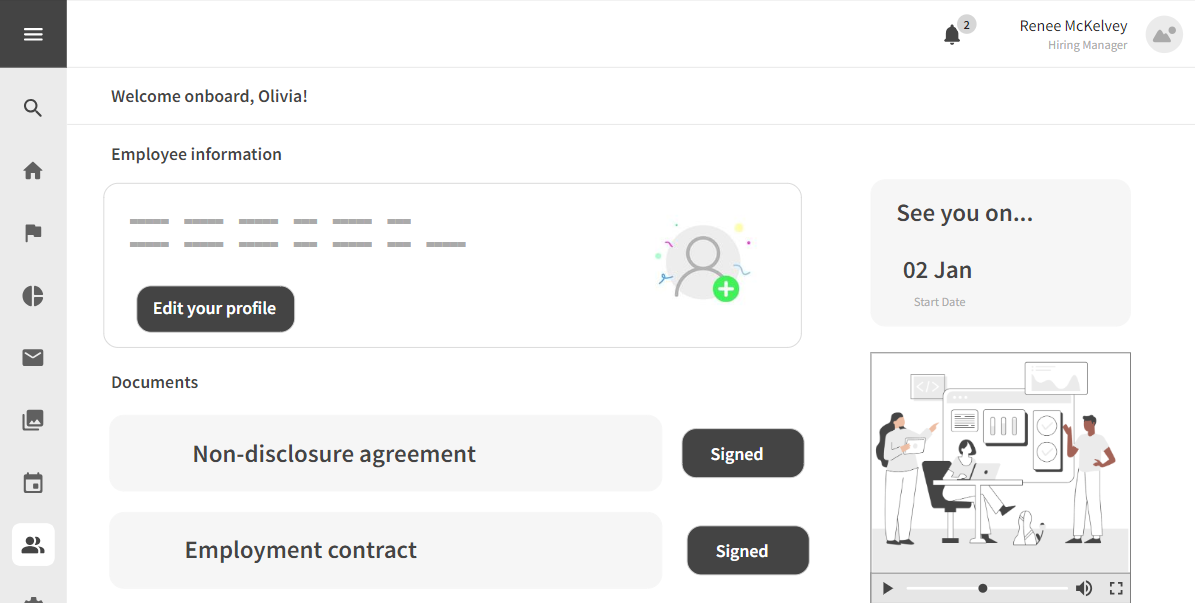This screenshot has width=1195, height=603.
Task: Switch to the Documents section
Action: (155, 382)
